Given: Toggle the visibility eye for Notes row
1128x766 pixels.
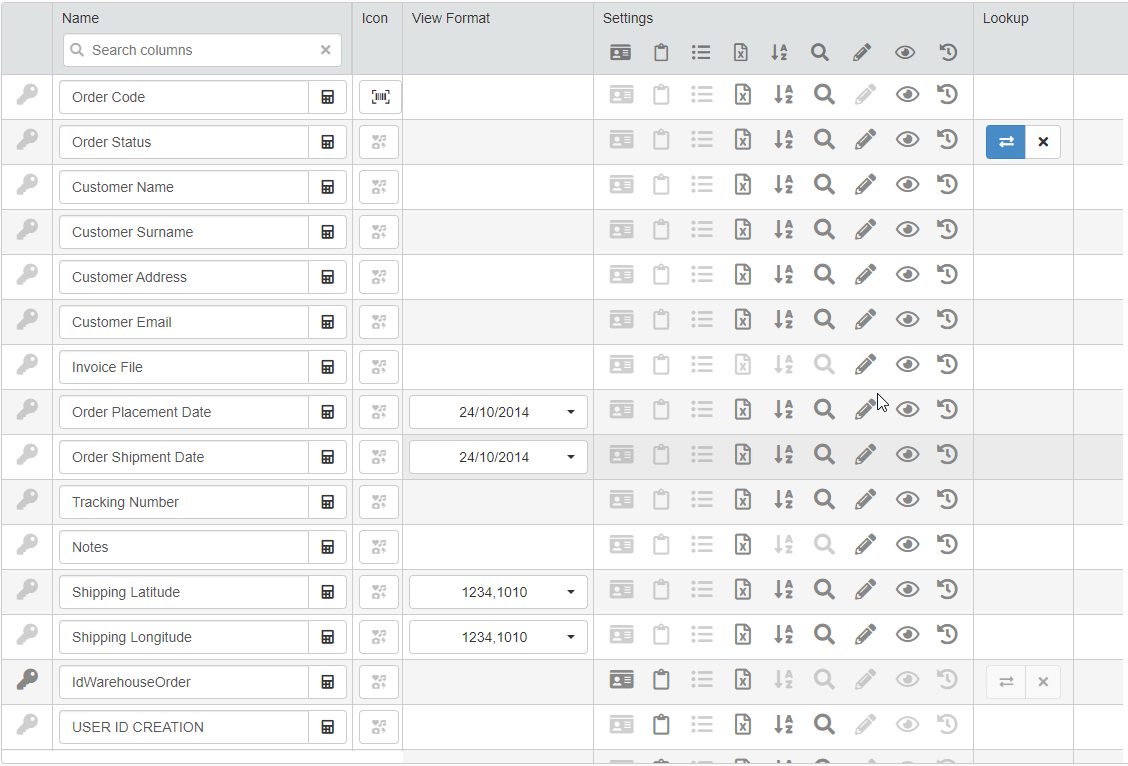Looking at the screenshot, I should 907,545.
